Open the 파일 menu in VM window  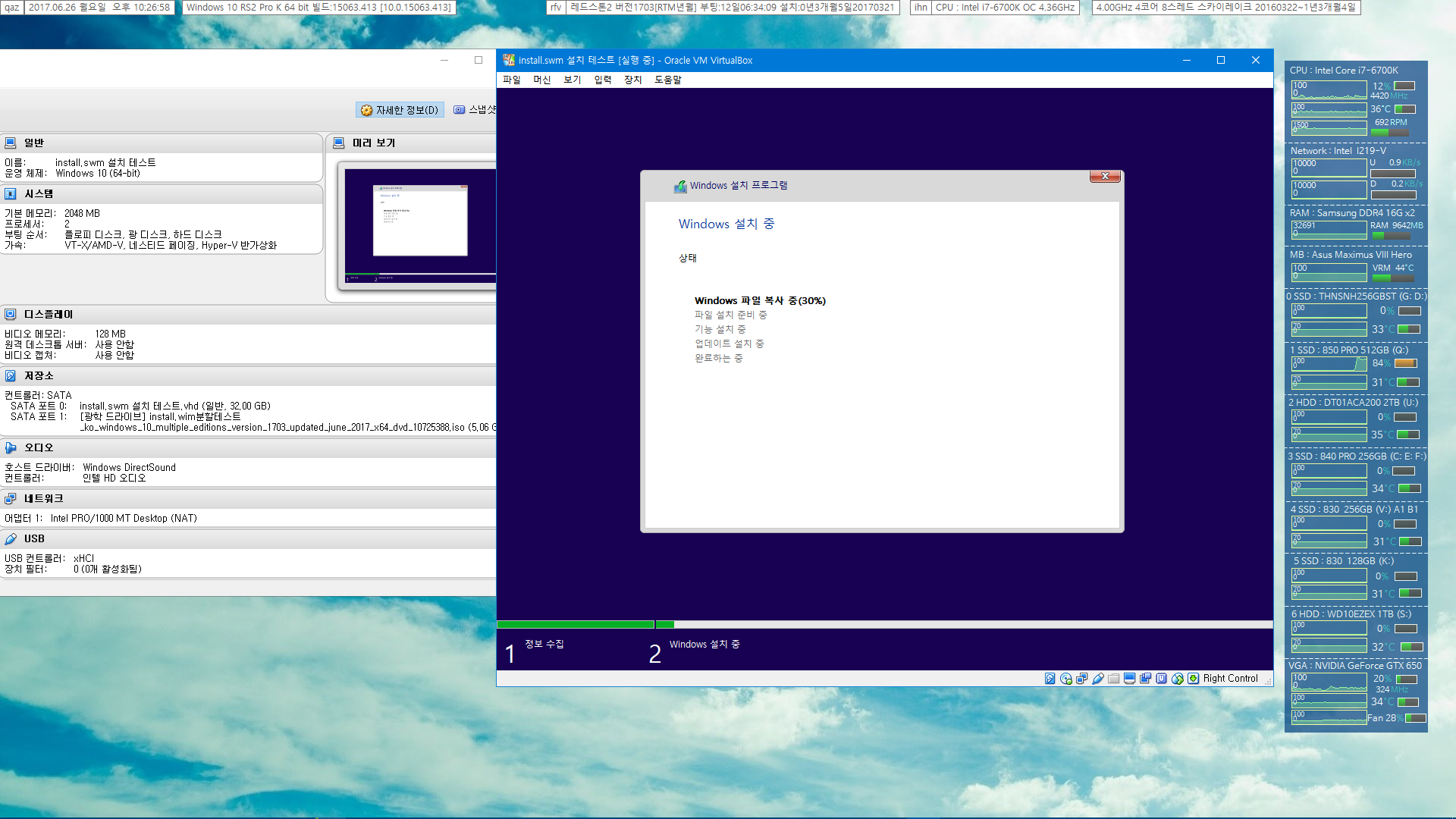tap(512, 80)
